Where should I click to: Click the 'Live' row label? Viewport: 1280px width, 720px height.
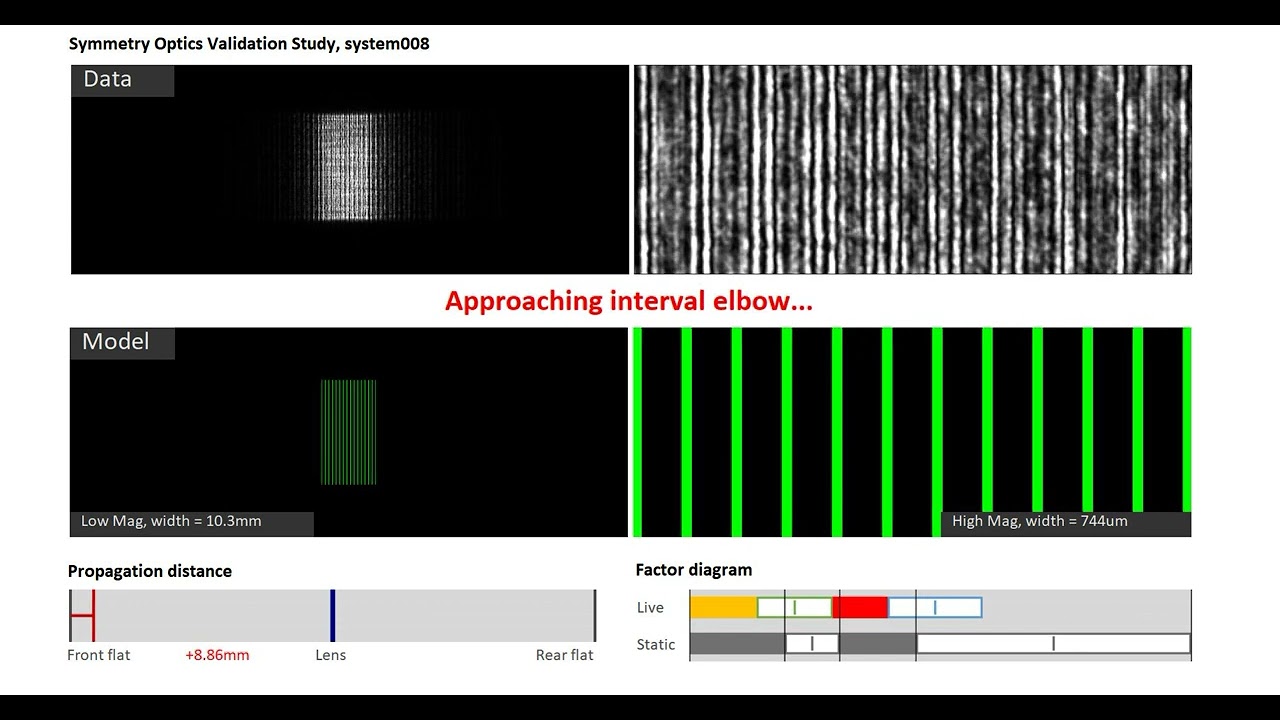pyautogui.click(x=650, y=608)
